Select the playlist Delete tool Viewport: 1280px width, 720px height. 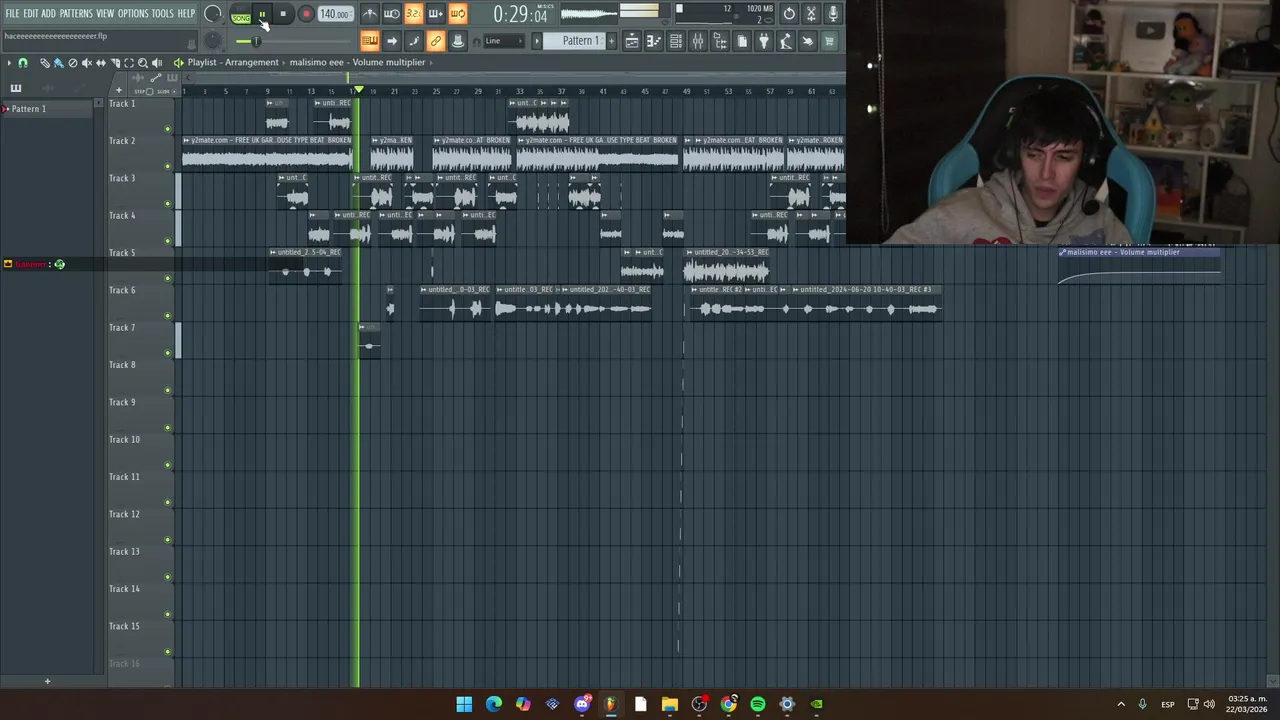72,63
